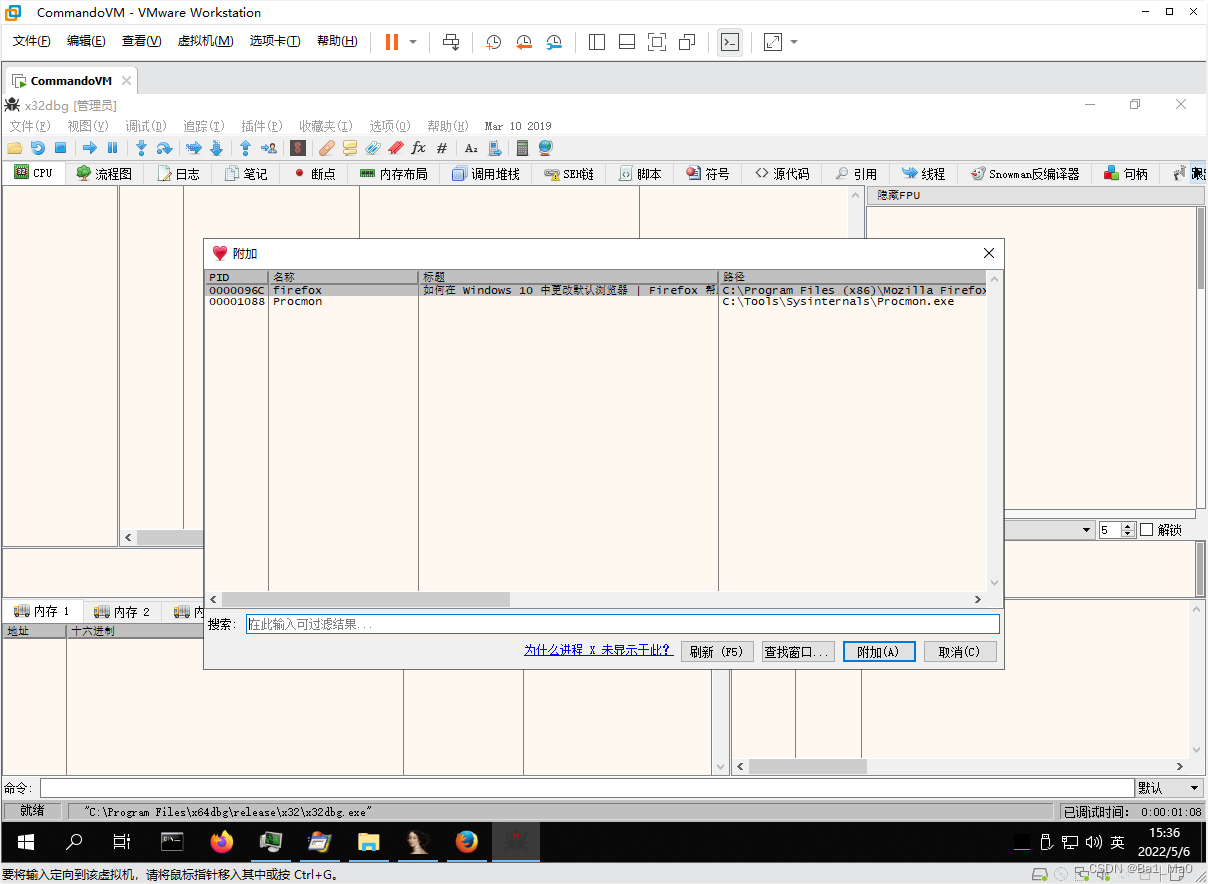
Task: Click the trace over toolbar icon
Action: (217, 148)
